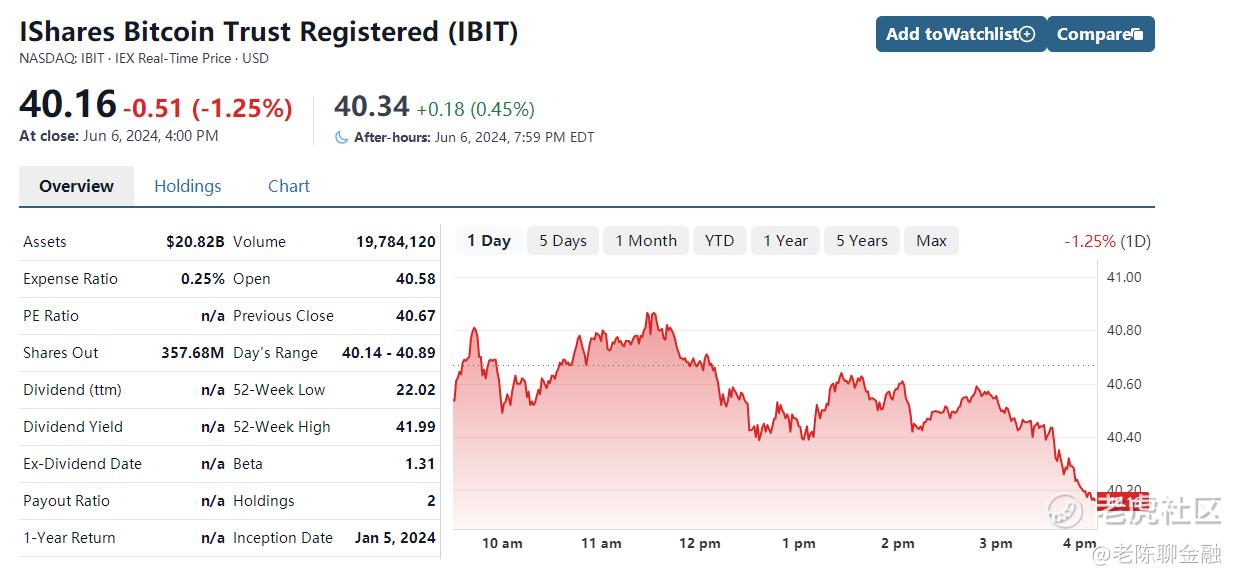Open the Chart tab

tap(289, 186)
